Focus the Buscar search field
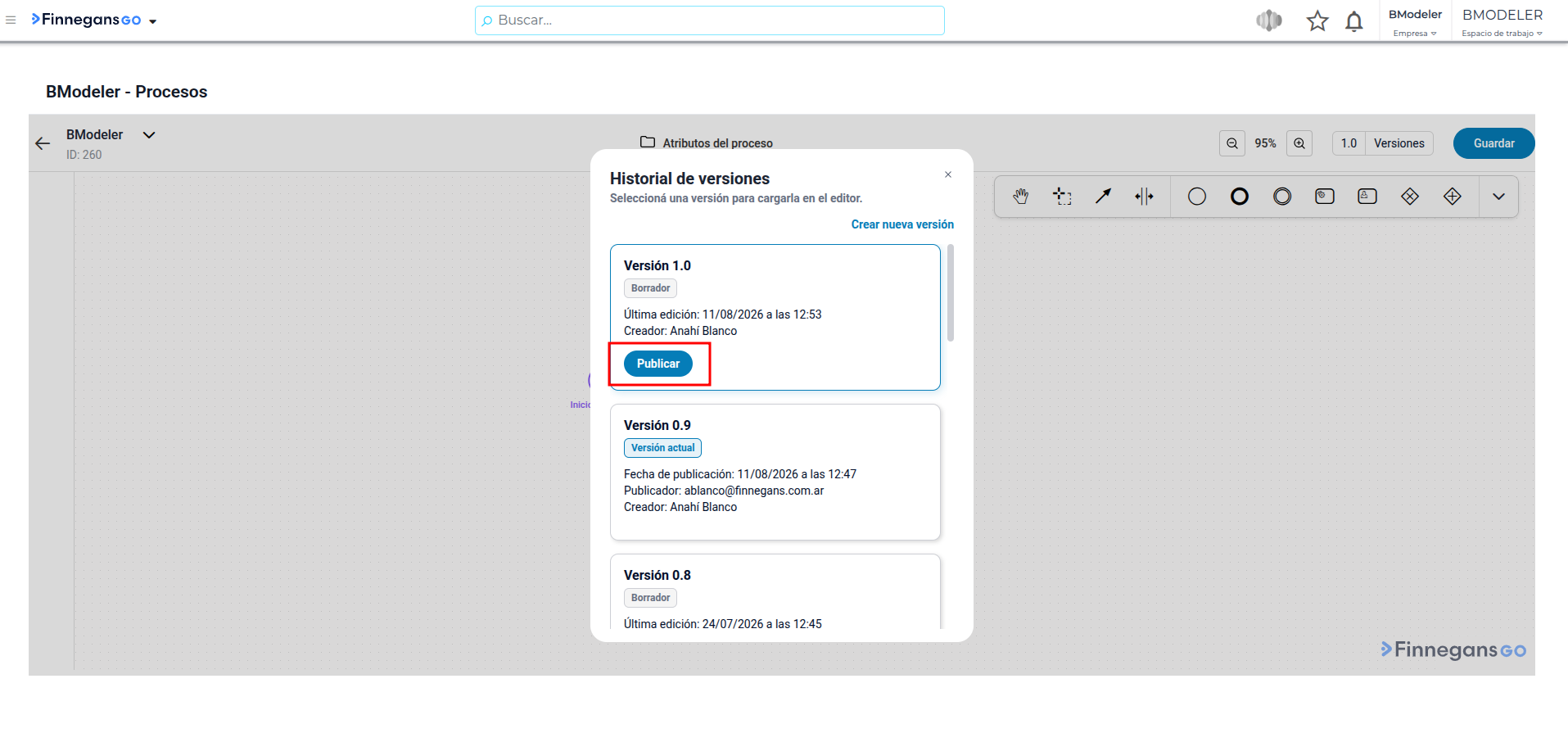This screenshot has height=742, width=1568. pyautogui.click(x=710, y=20)
